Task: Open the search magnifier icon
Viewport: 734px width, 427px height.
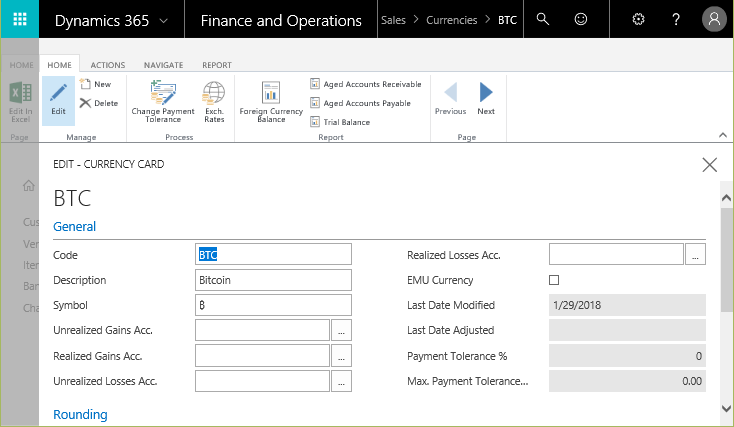Action: tap(543, 19)
